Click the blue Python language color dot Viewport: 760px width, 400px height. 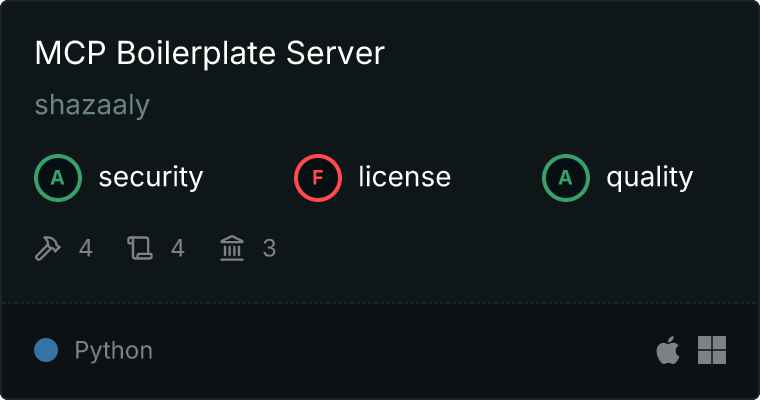[x=45, y=350]
